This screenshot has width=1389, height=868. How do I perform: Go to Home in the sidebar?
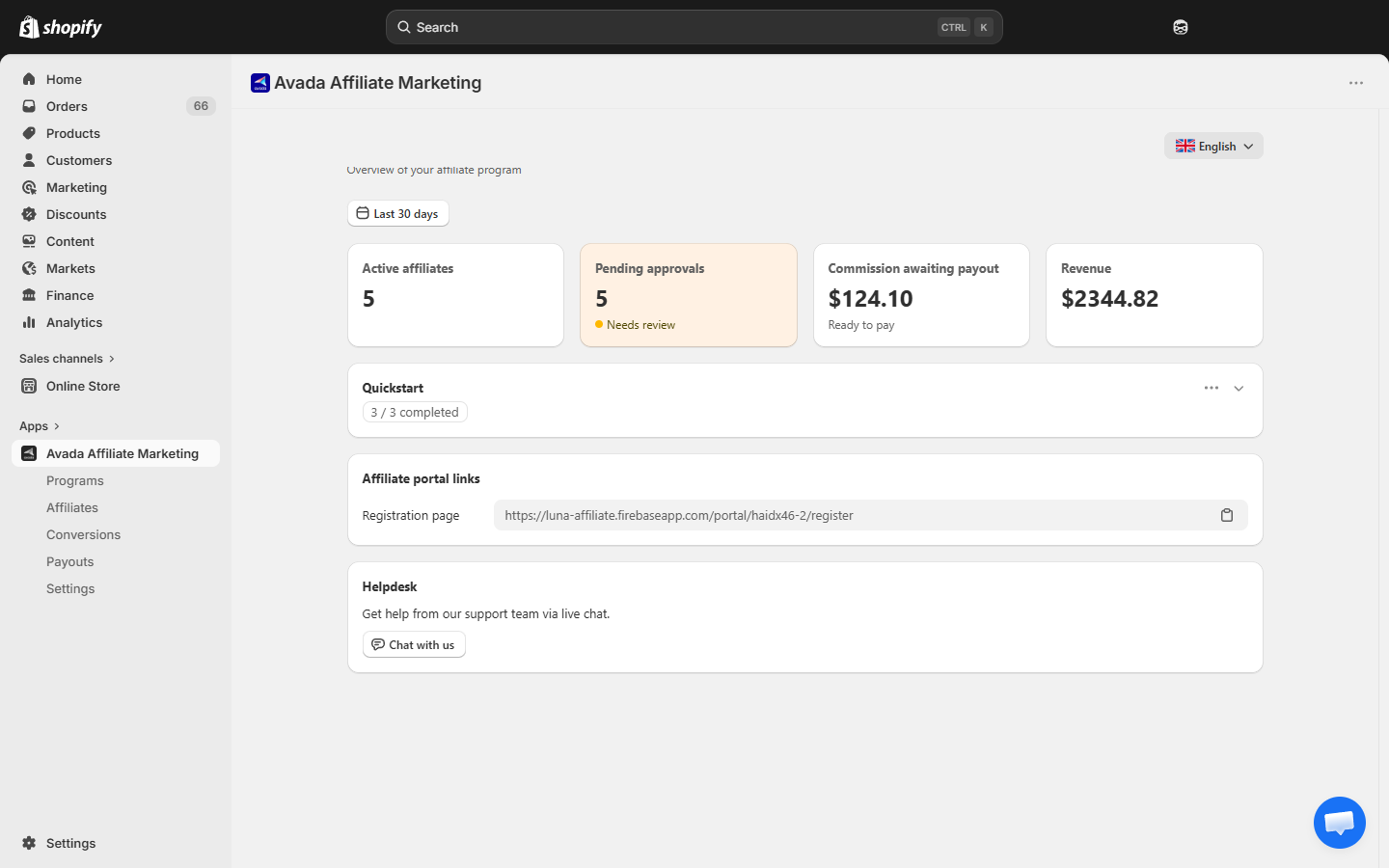click(116, 79)
